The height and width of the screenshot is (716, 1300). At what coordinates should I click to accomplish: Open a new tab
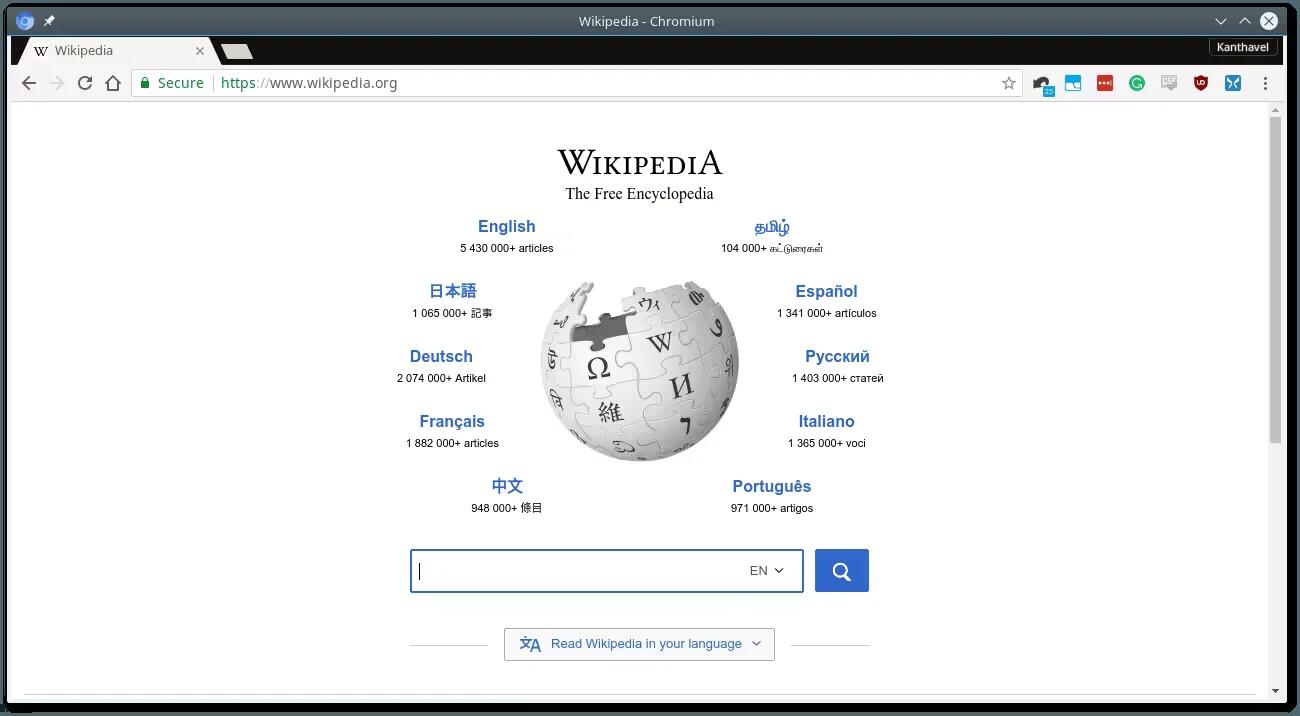point(236,51)
